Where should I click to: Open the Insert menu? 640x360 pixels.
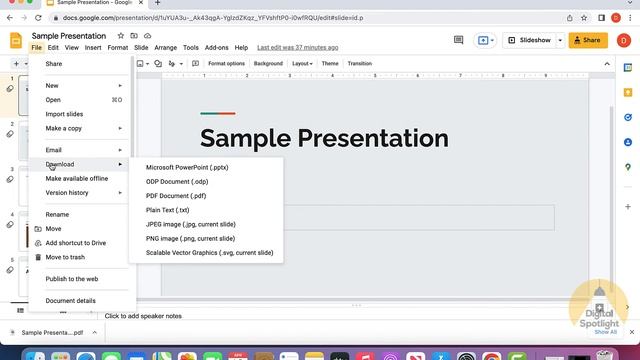pos(93,48)
